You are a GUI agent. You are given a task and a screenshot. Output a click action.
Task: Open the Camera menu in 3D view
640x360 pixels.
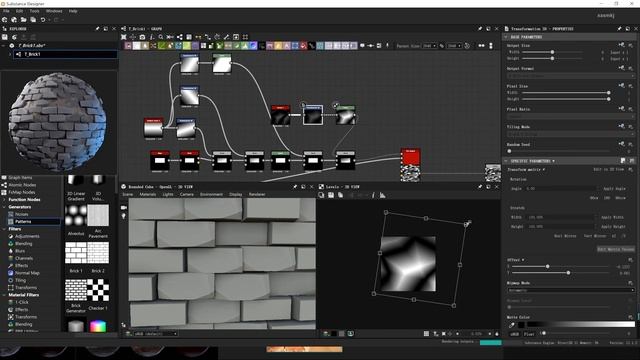tap(187, 194)
